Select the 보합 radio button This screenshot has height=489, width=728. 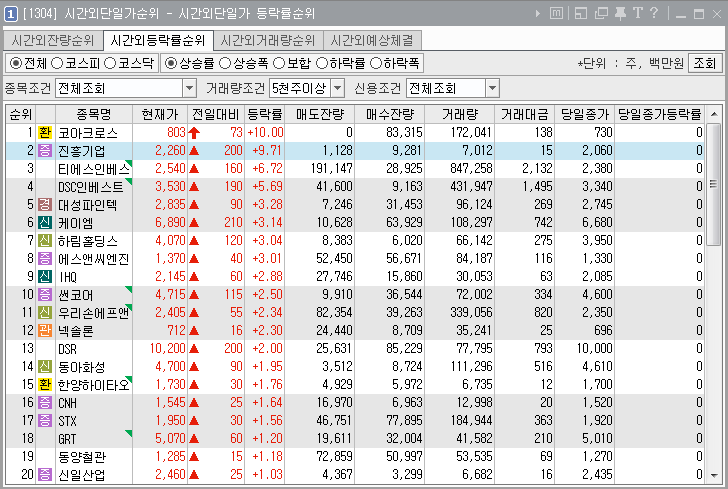(279, 63)
